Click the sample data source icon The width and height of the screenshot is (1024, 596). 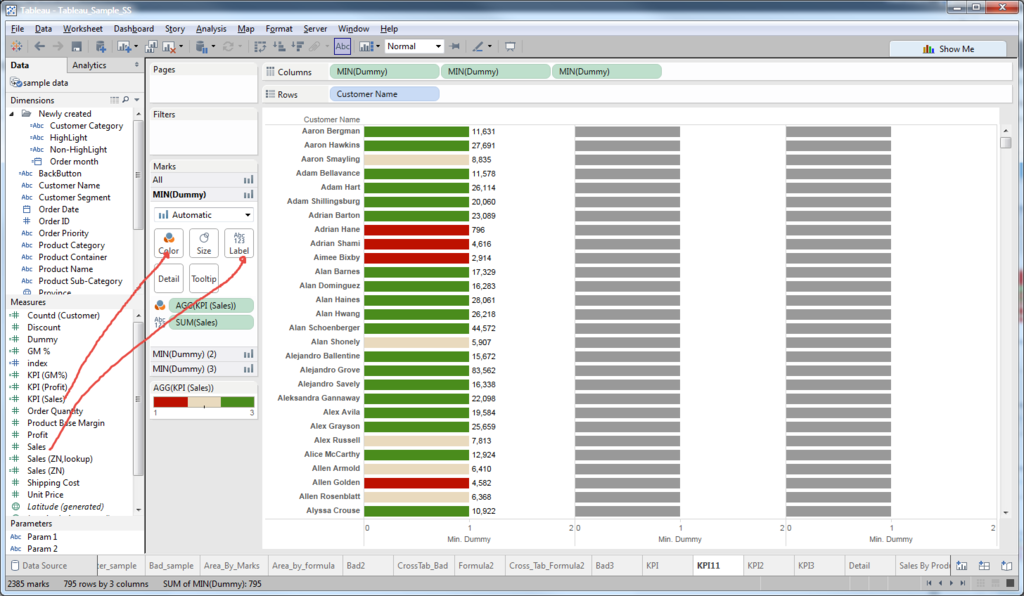(16, 83)
